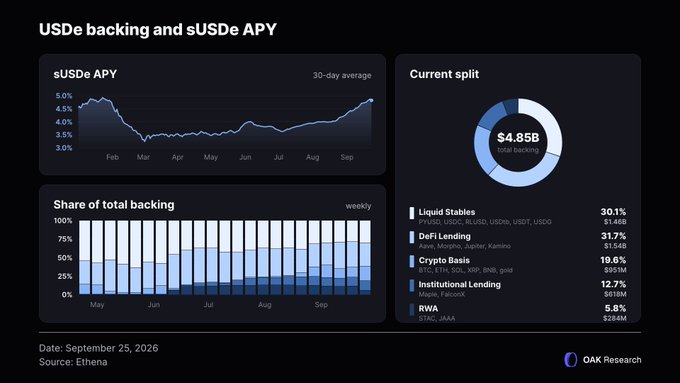Click the $4.85B total backing value
Viewport: 680px width, 383px height.
[518, 137]
